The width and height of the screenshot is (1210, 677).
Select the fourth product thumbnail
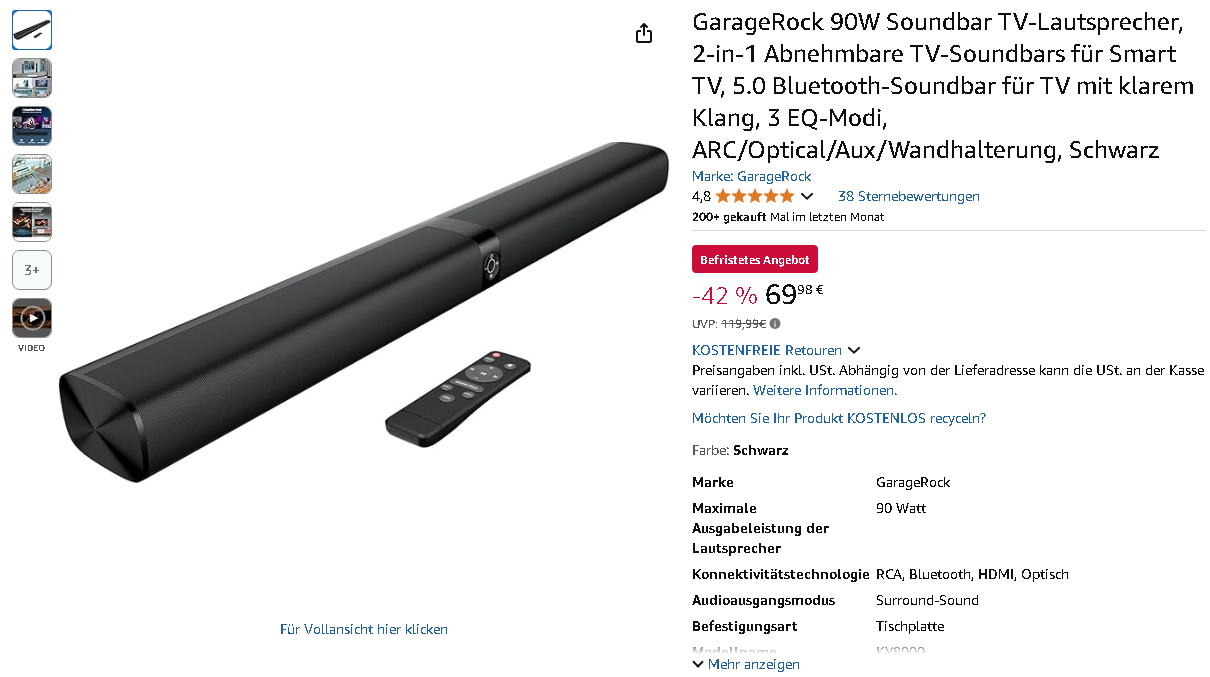(32, 174)
